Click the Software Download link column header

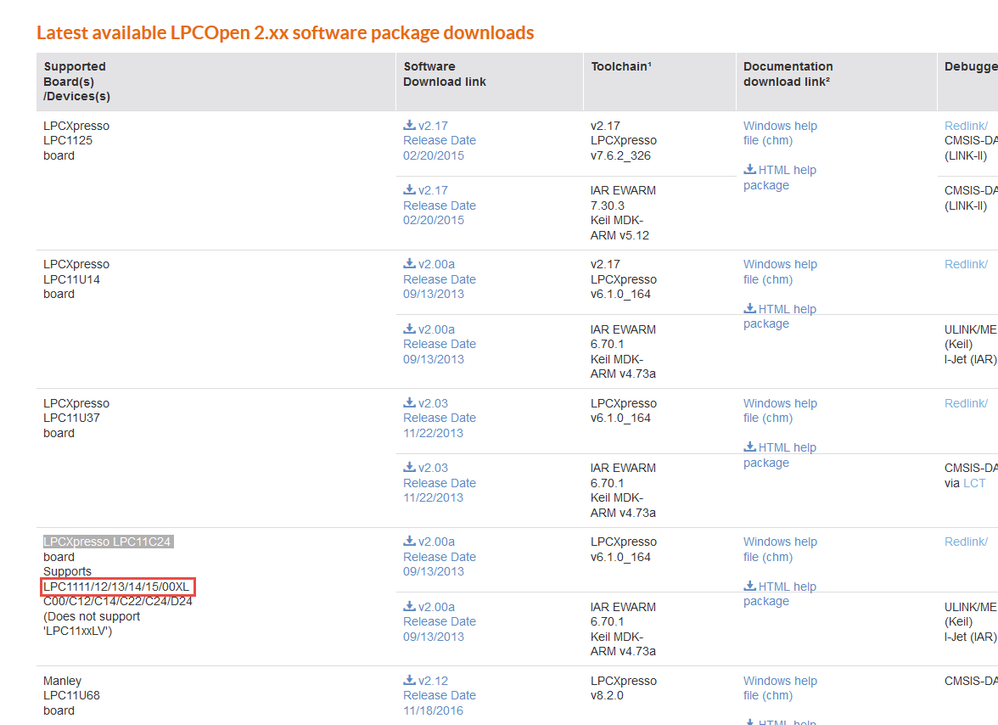coord(444,74)
